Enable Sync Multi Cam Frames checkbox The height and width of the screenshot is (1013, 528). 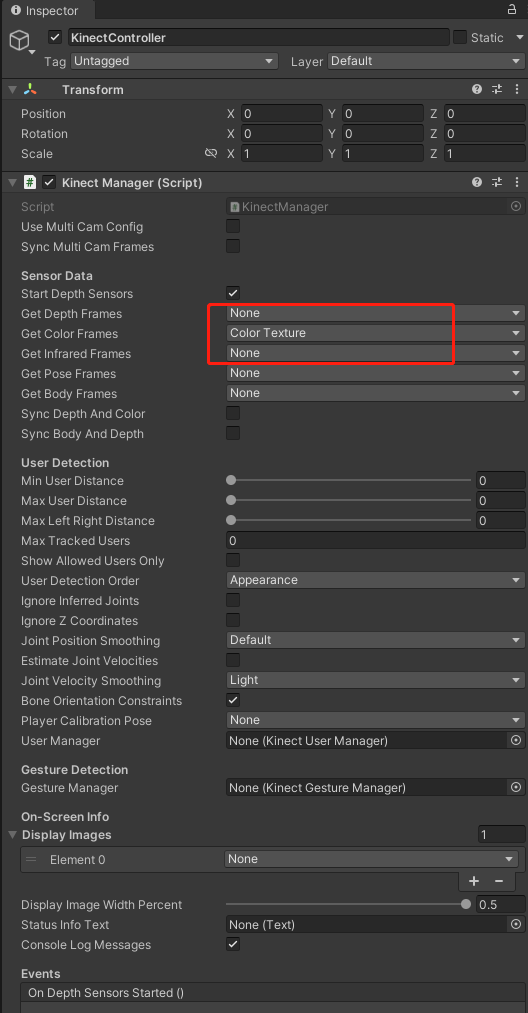233,246
